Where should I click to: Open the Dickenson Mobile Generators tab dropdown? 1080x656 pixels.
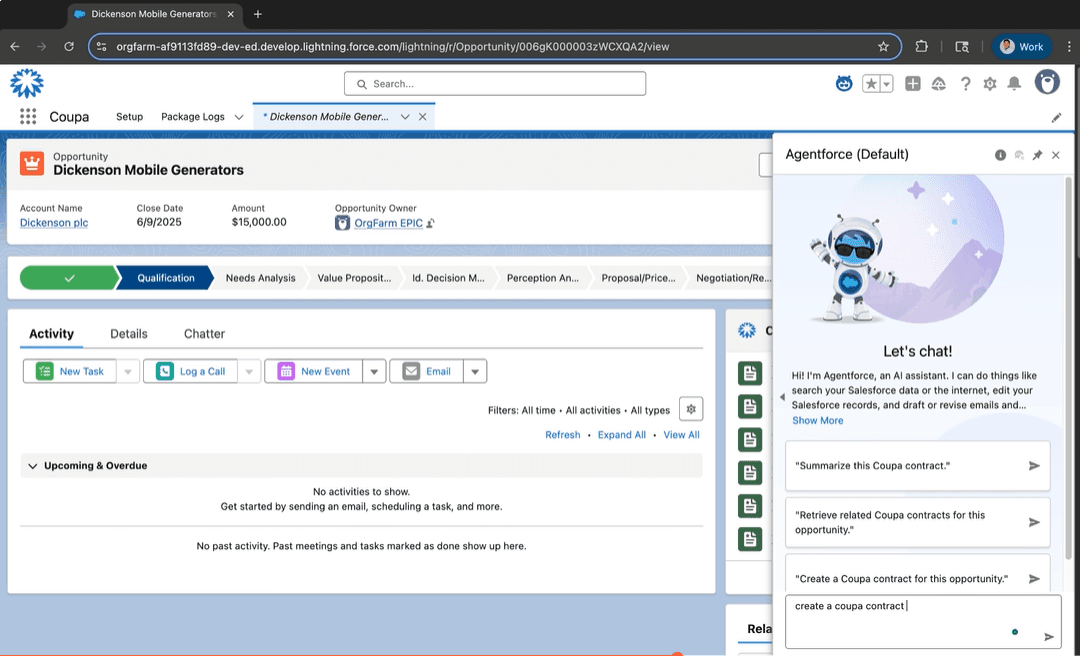coord(405,117)
